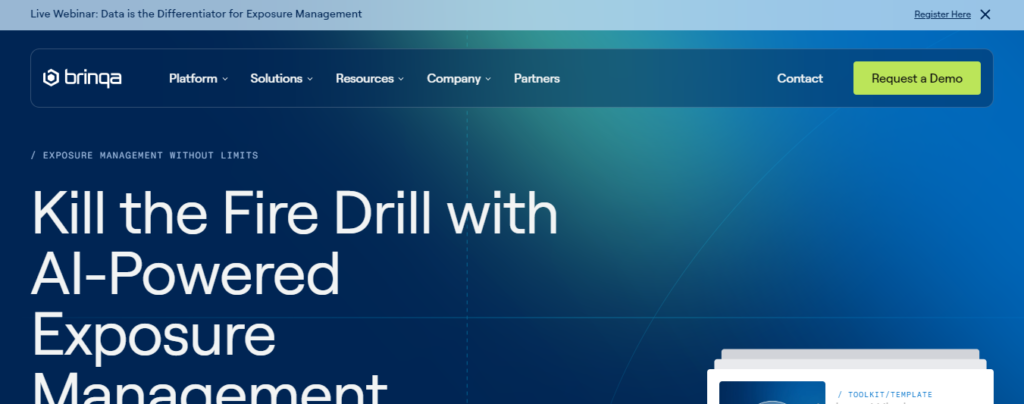Click the brinqa wordmark text
The width and height of the screenshot is (1024, 404).
click(x=93, y=78)
